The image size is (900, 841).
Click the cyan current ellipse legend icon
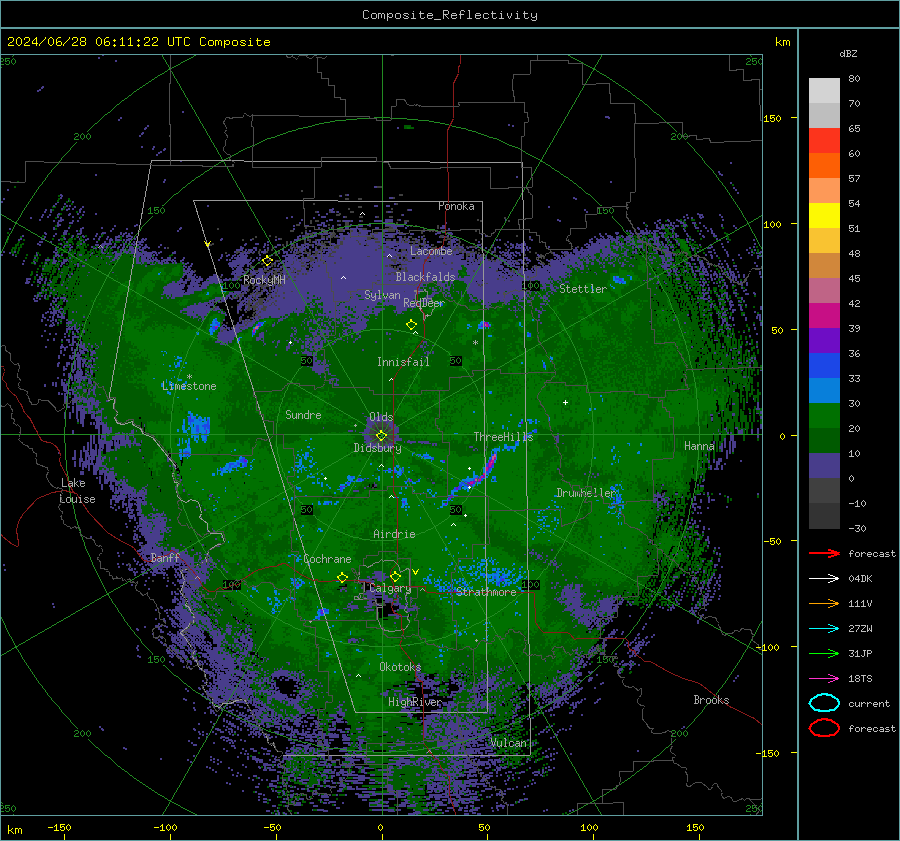pyautogui.click(x=824, y=703)
